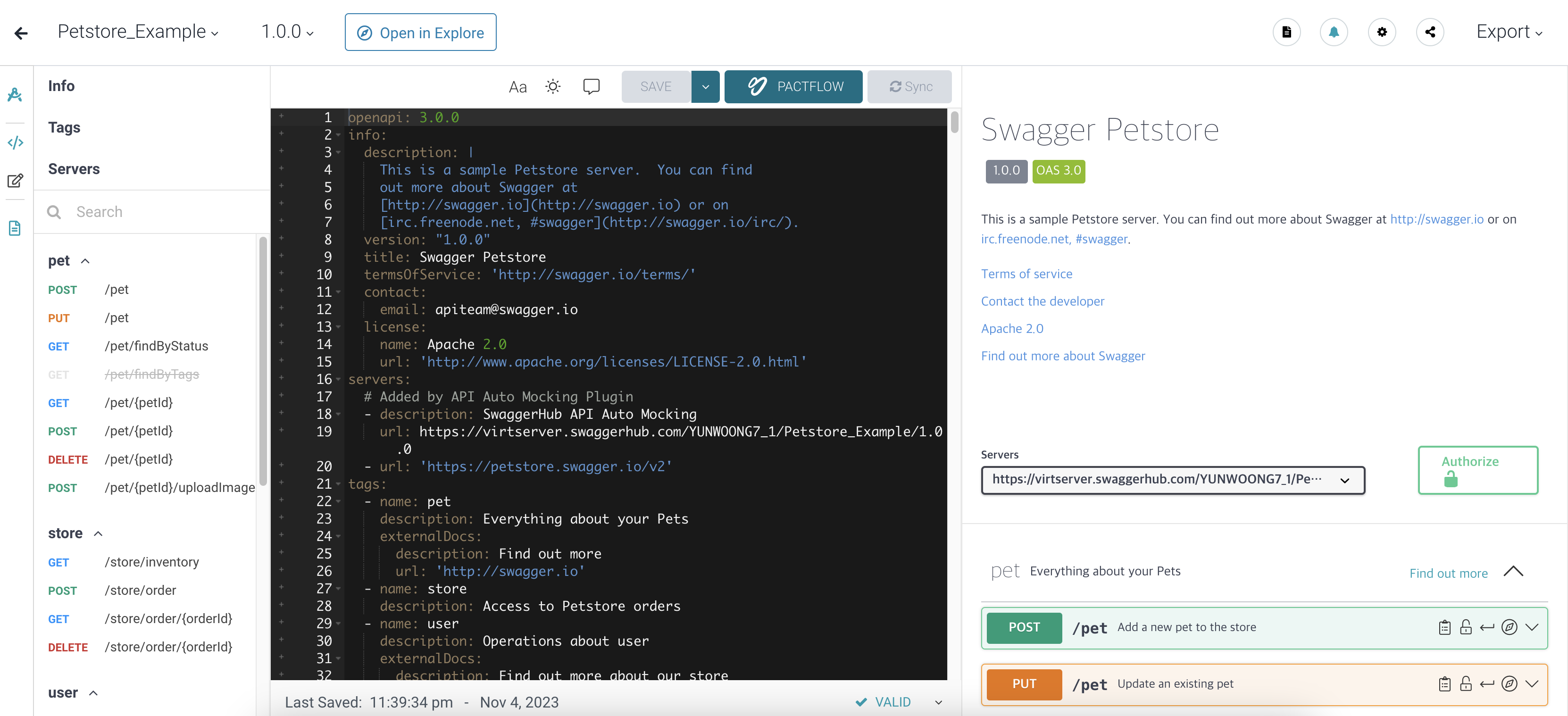
Task: Click the PACTFLOW button
Action: click(793, 86)
